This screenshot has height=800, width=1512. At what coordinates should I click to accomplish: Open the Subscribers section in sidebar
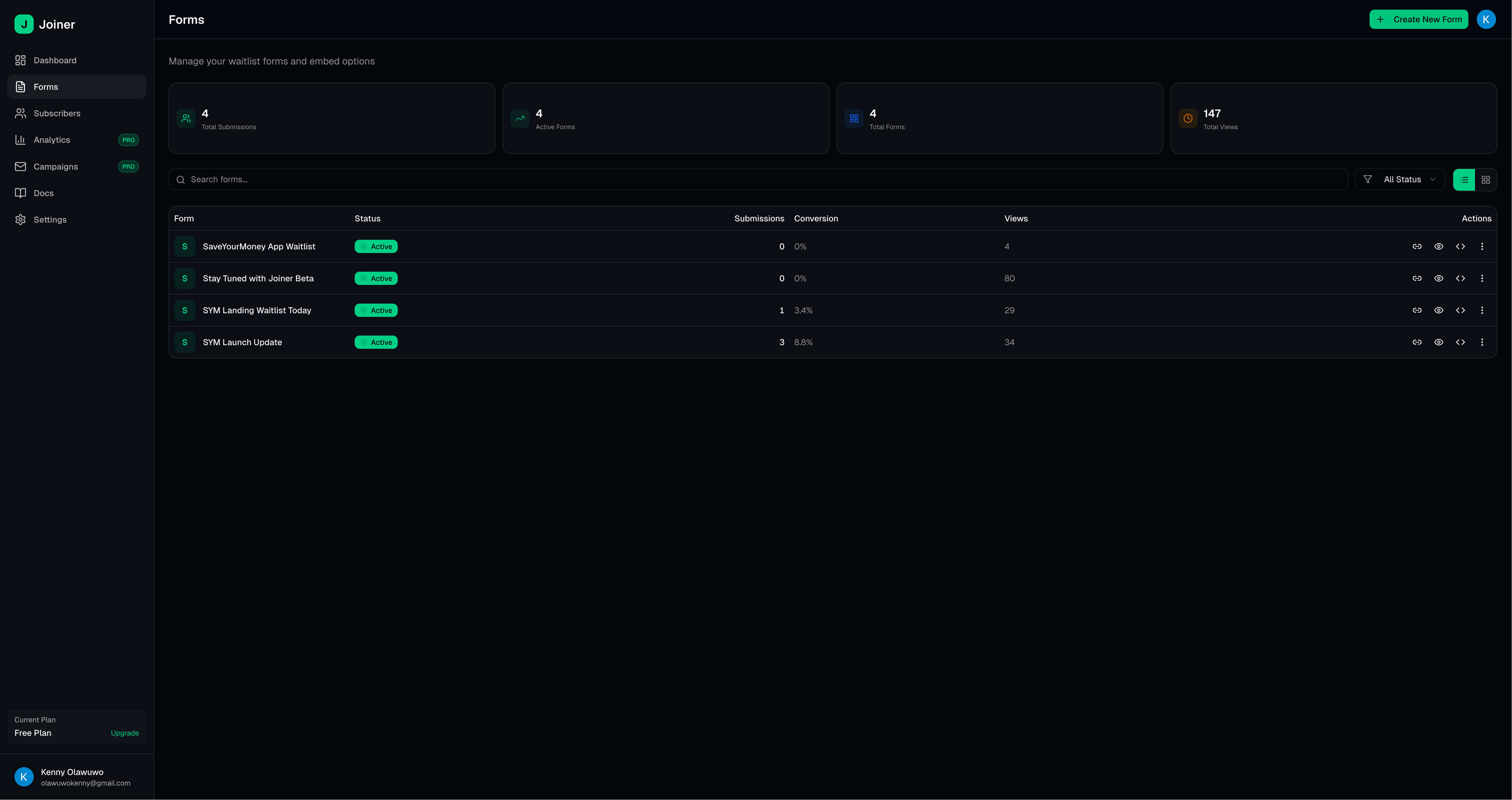(57, 113)
